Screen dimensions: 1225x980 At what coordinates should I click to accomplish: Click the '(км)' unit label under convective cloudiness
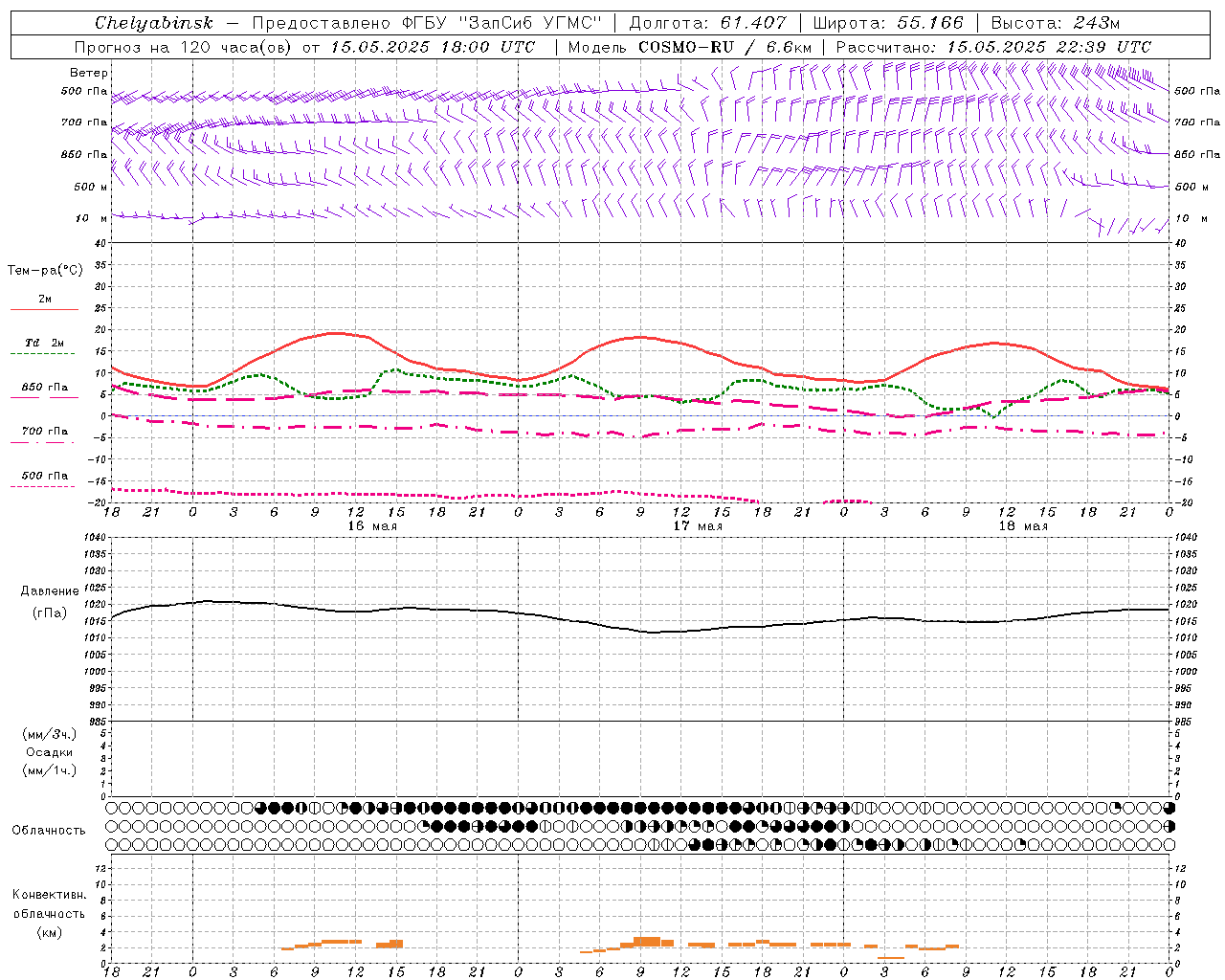[49, 932]
